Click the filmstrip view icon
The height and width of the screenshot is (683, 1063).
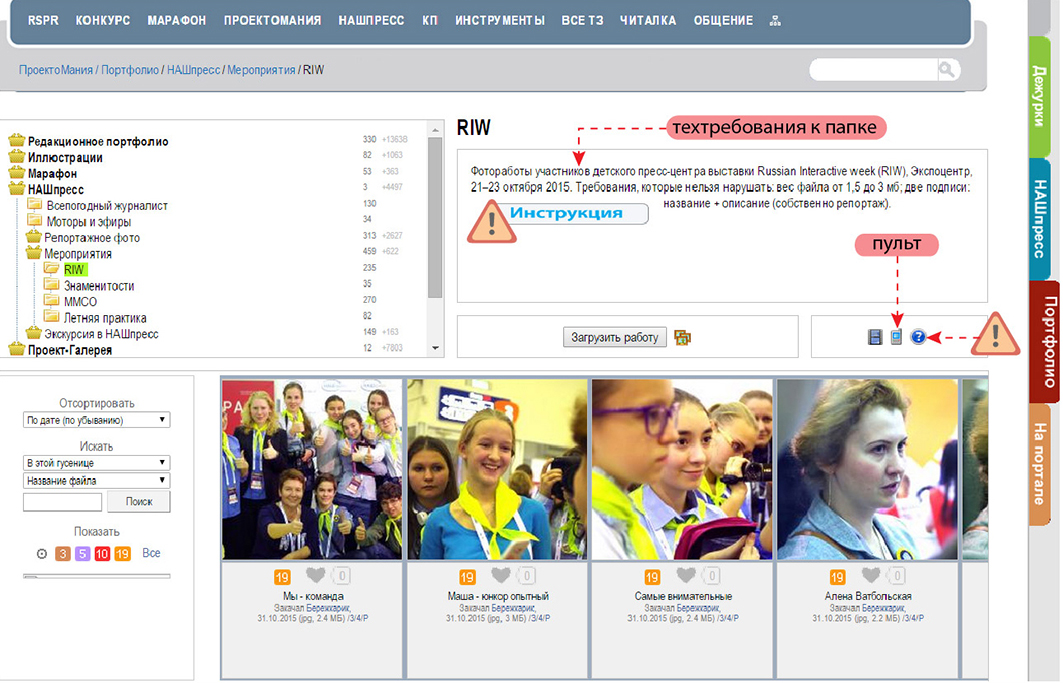[875, 336]
